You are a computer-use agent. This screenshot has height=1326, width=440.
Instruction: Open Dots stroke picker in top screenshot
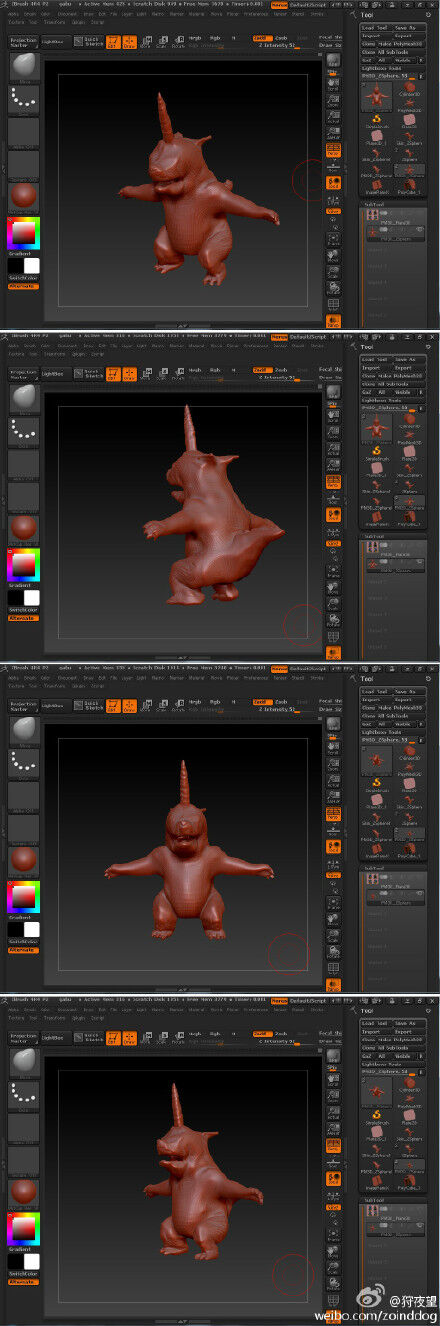pos(24,100)
